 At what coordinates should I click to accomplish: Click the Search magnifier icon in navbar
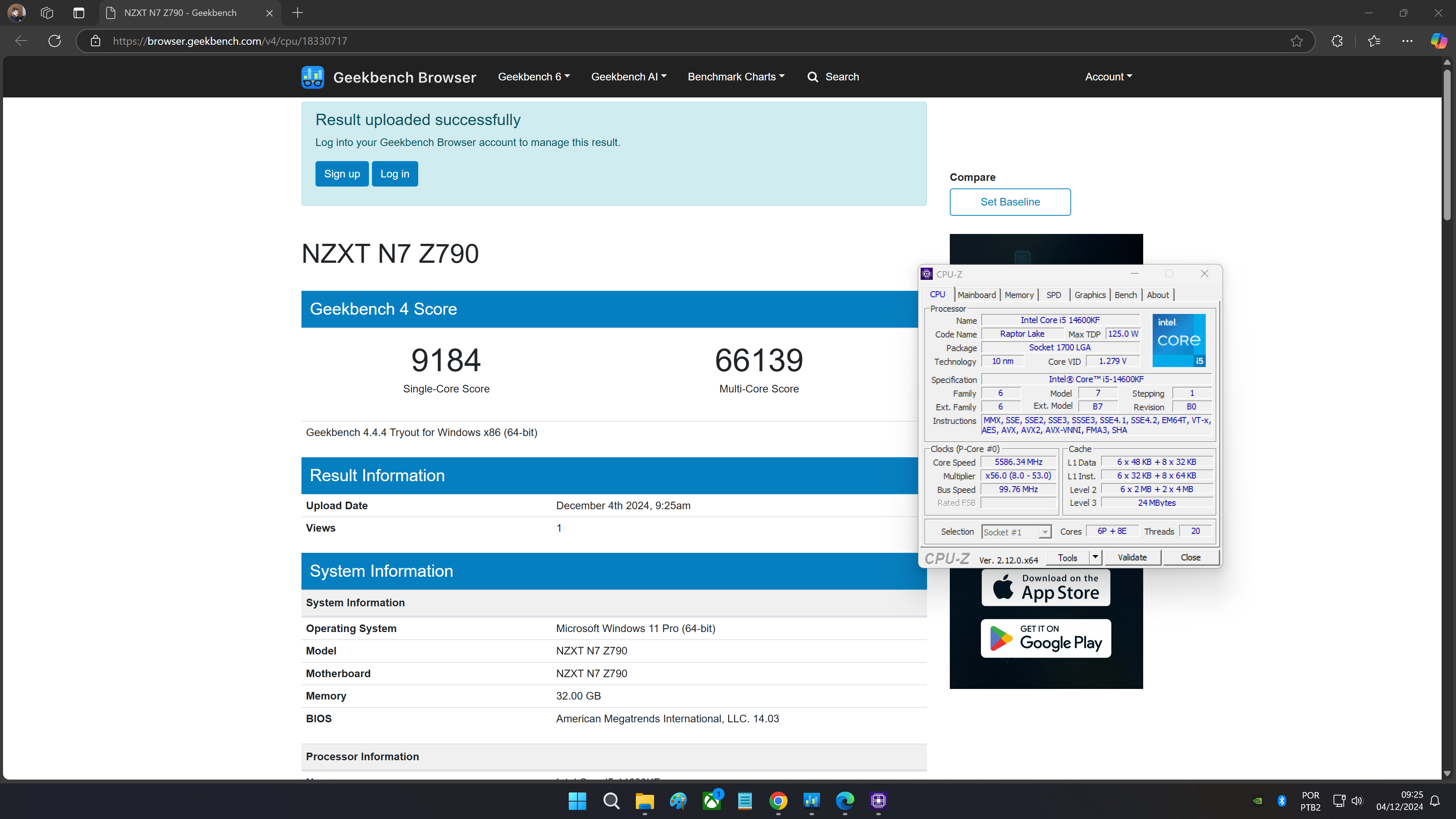click(x=813, y=77)
